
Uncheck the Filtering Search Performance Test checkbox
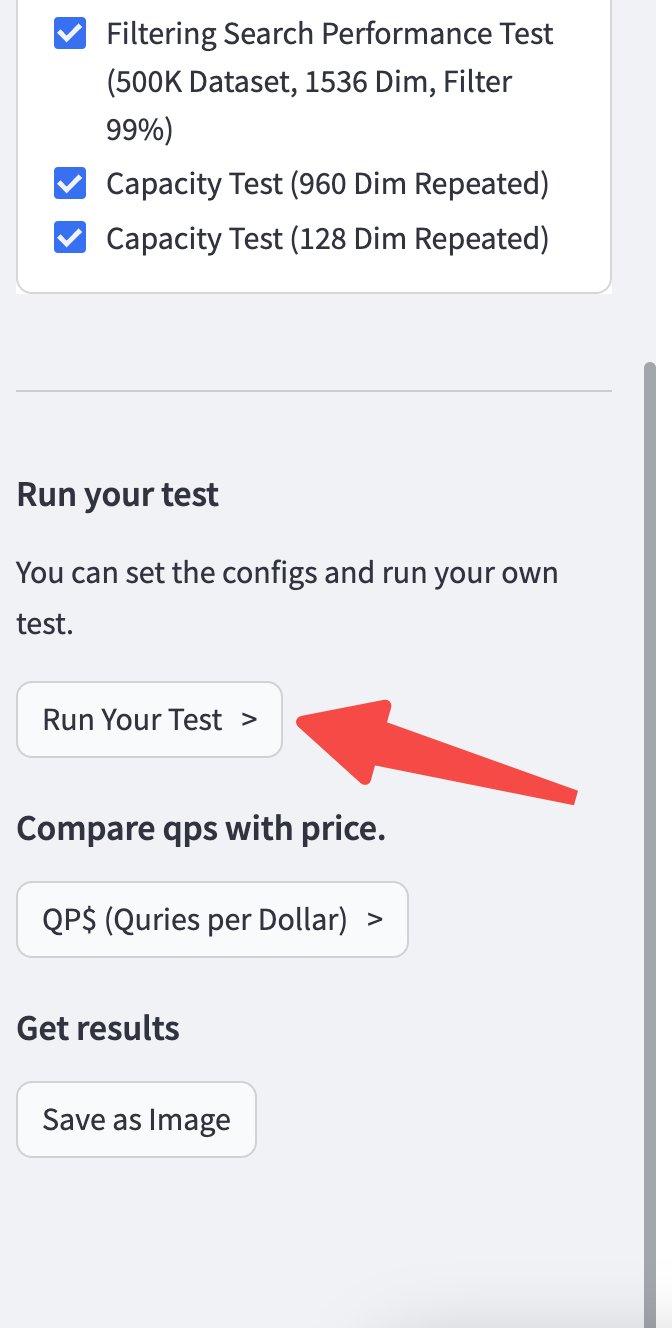pos(69,34)
